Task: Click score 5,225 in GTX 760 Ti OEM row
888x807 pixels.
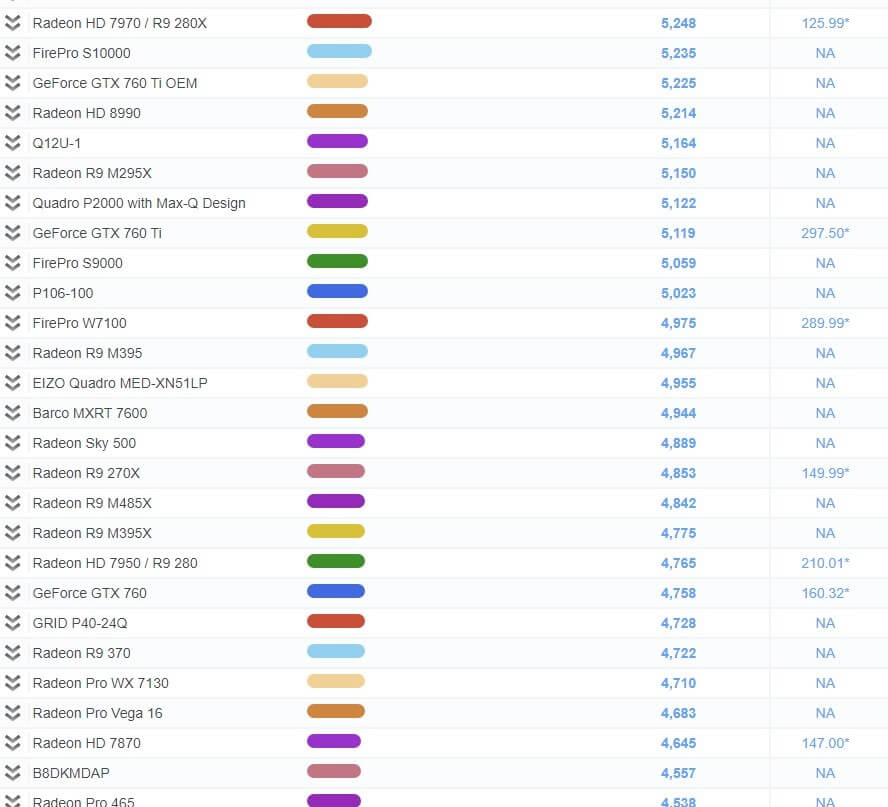Action: (678, 83)
